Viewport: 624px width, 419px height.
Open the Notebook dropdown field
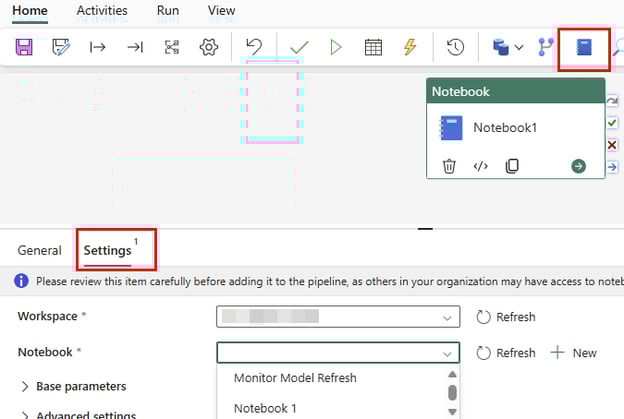[x=337, y=353]
